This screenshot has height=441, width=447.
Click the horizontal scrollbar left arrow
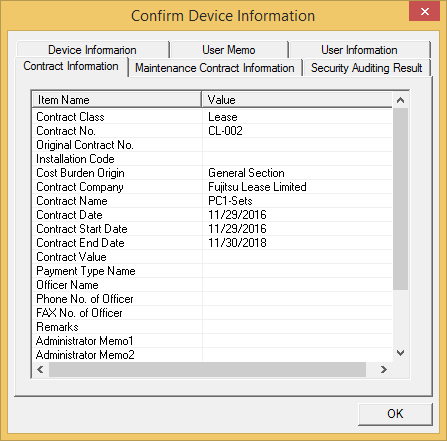(x=40, y=369)
